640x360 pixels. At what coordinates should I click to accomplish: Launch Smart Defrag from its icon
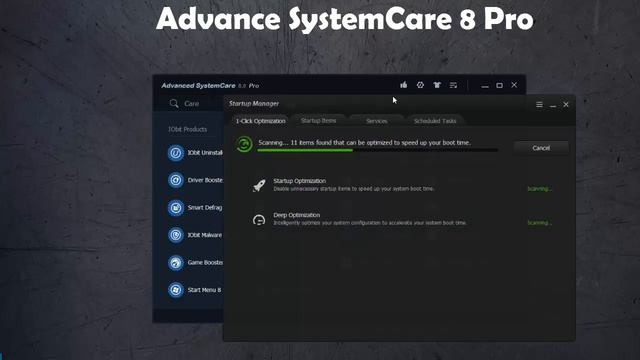(176, 208)
